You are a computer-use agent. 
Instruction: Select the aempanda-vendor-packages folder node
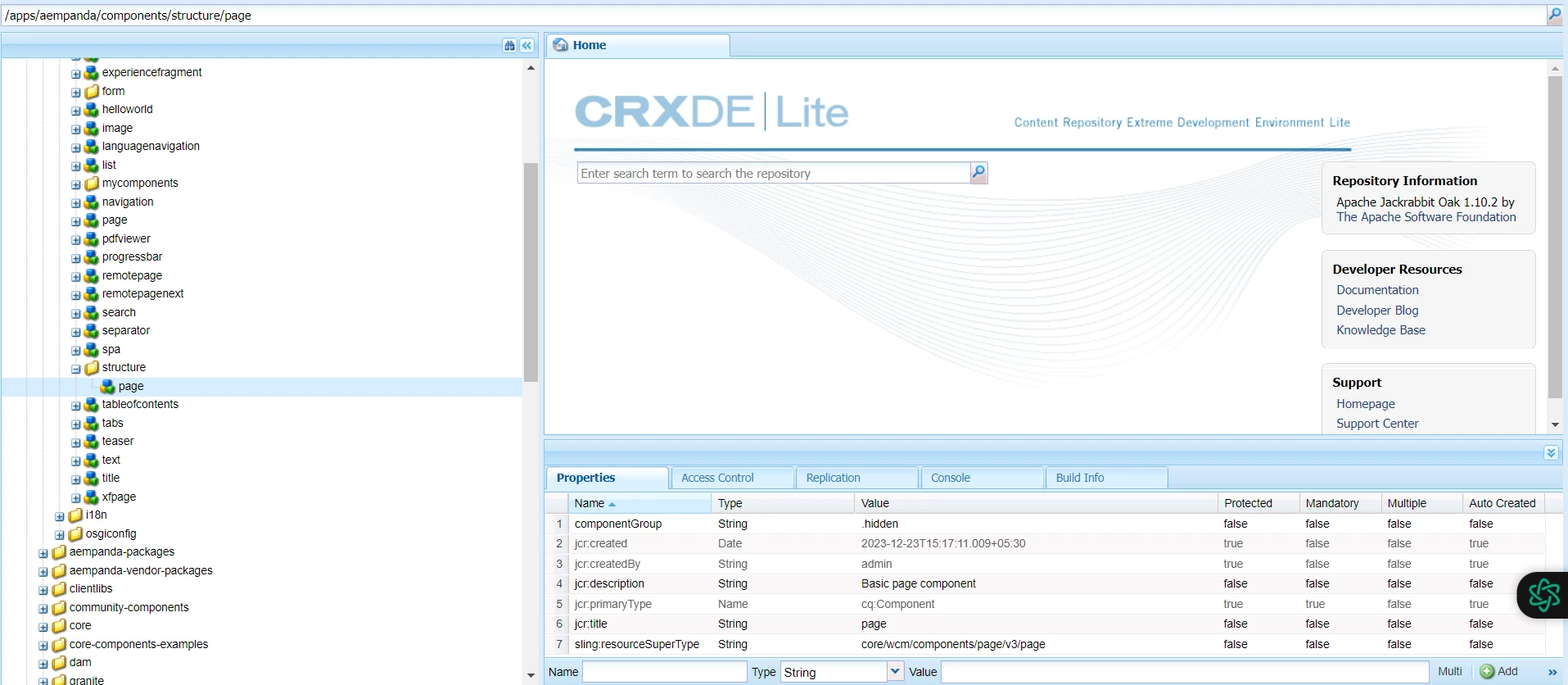tap(141, 571)
